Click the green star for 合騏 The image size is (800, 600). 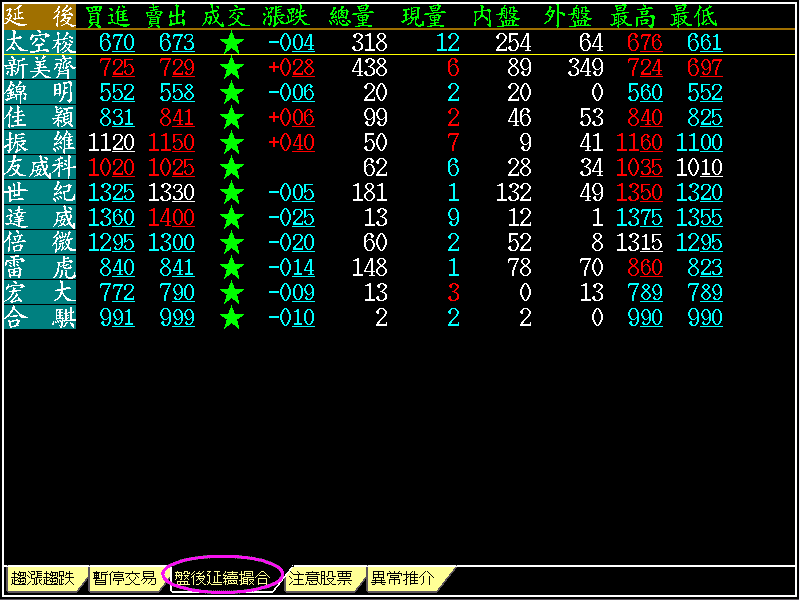click(232, 318)
